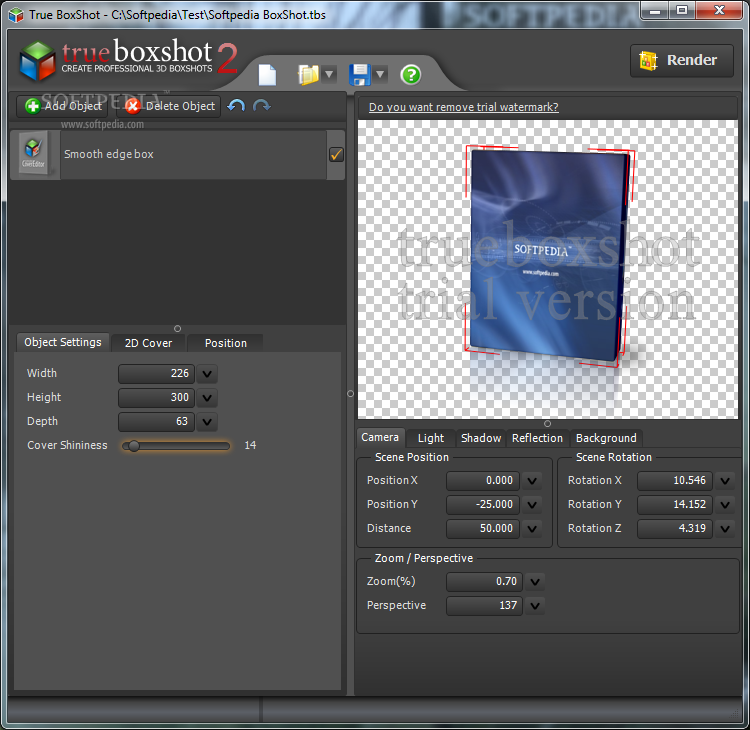
Task: Click the Zoom(%) value field
Action: [x=484, y=581]
